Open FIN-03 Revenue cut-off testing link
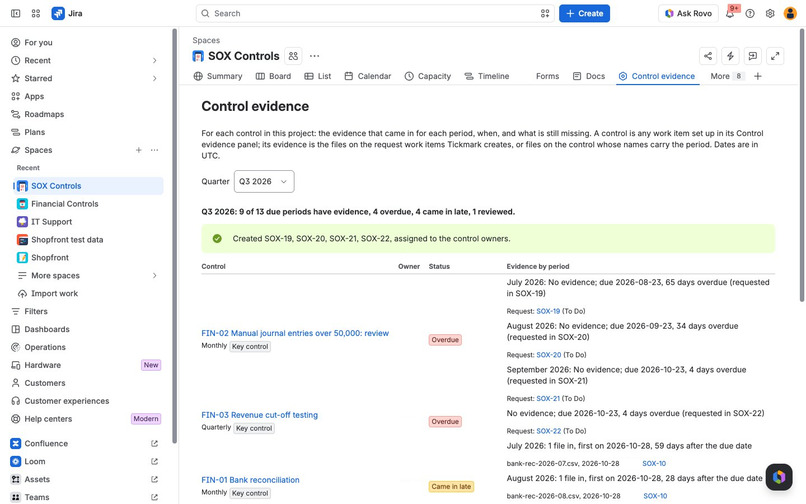The width and height of the screenshot is (806, 504). pyautogui.click(x=260, y=415)
